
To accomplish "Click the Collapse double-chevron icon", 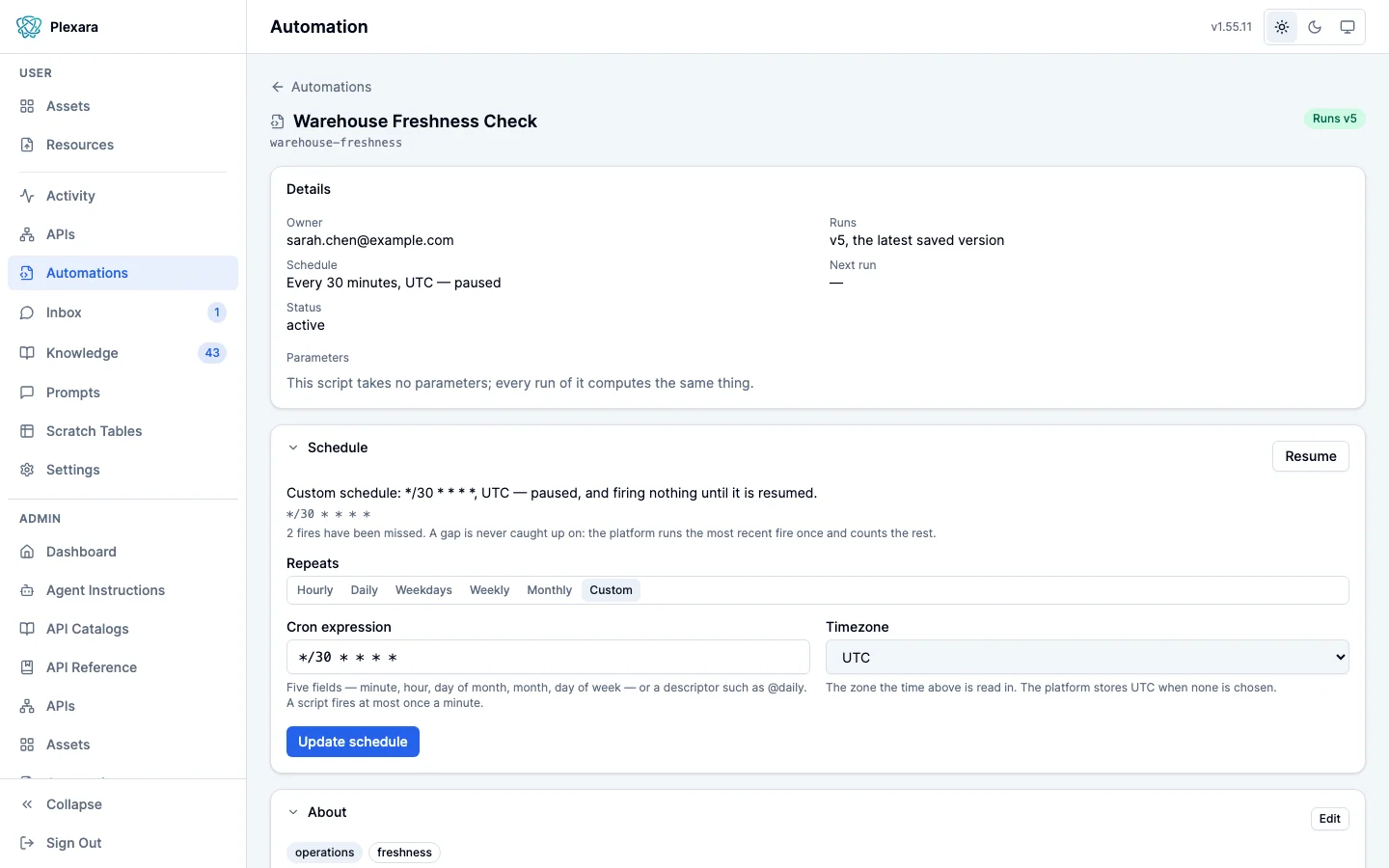I will tap(27, 804).
